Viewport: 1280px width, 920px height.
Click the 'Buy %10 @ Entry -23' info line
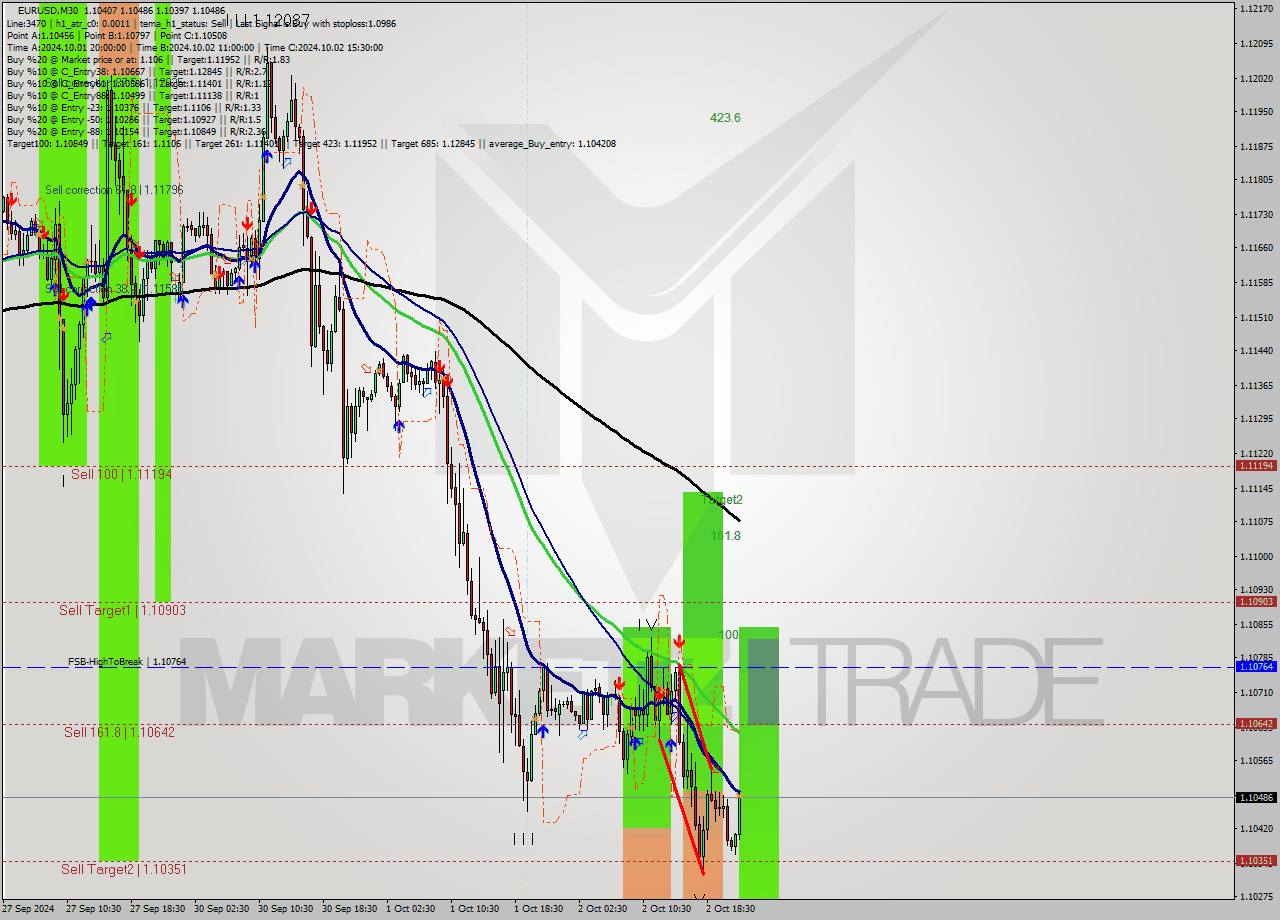(134, 107)
